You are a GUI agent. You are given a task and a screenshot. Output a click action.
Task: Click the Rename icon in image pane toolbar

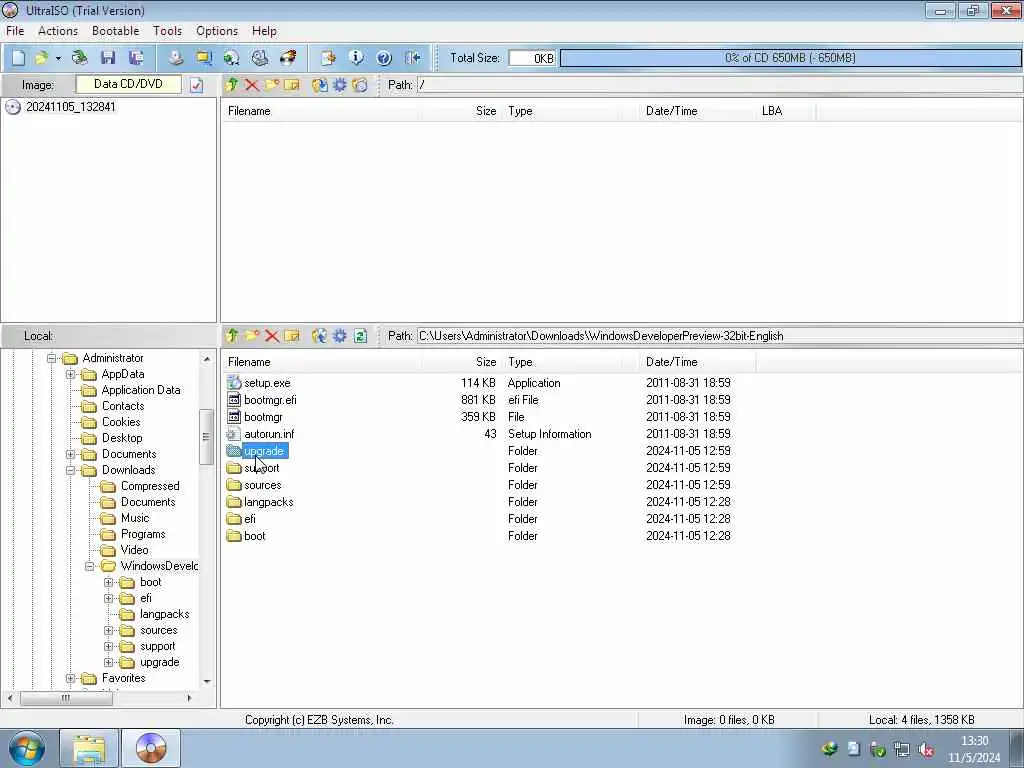click(292, 85)
